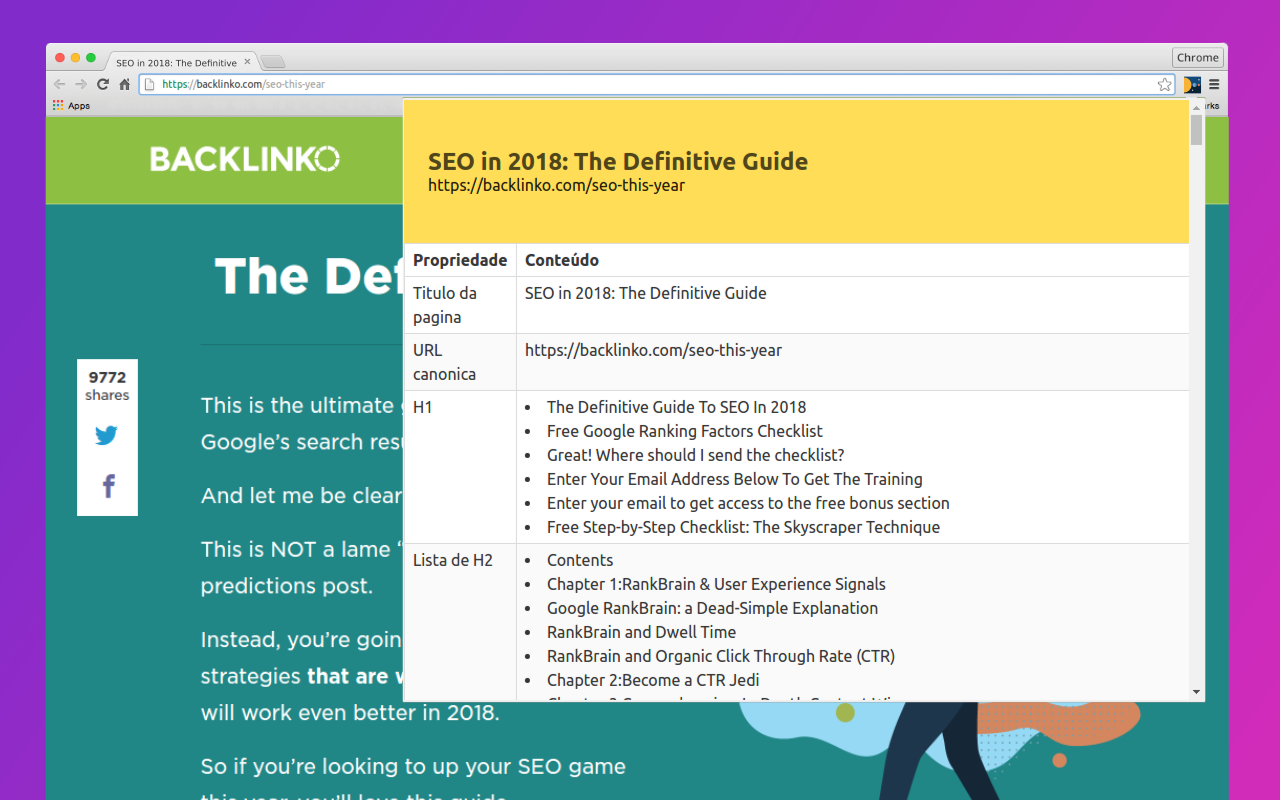1280x800 pixels.
Task: Open the browser home page
Action: [124, 85]
